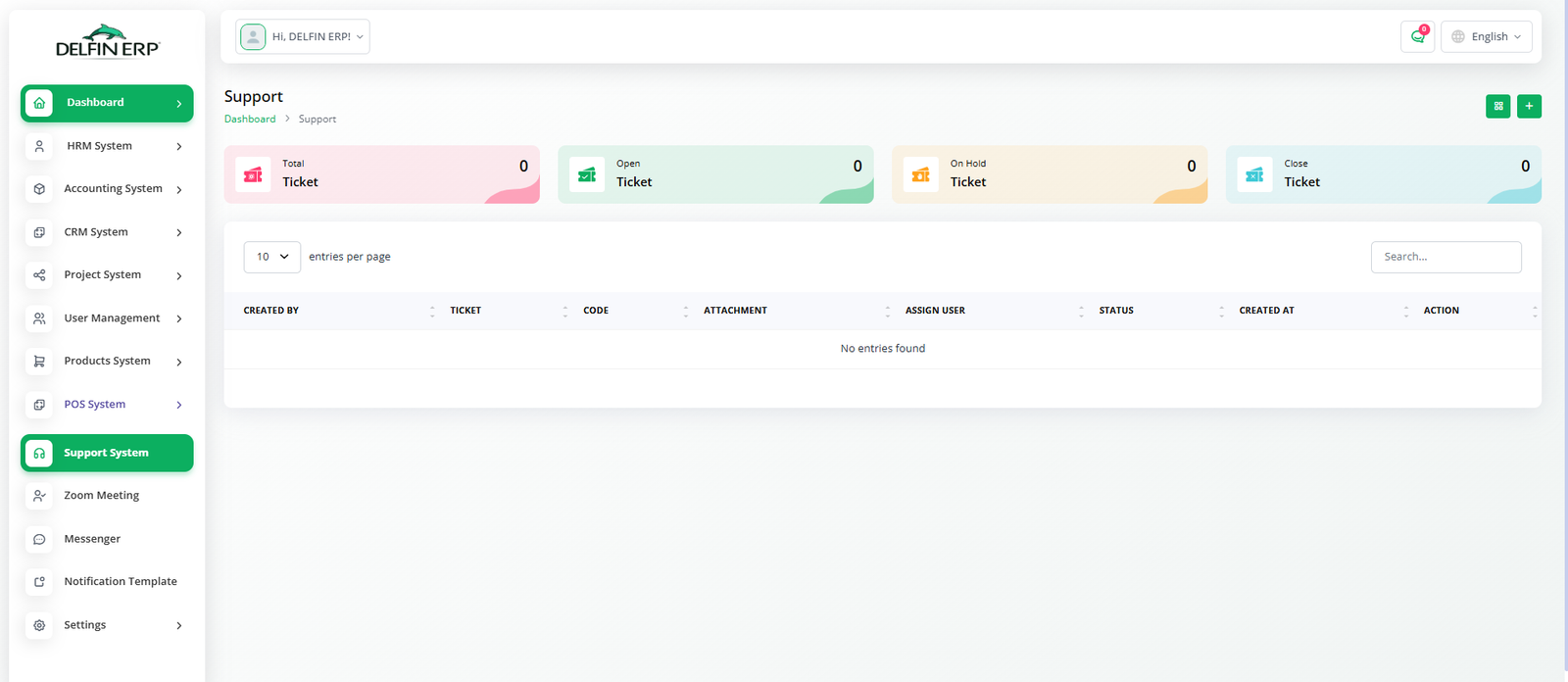Select Support System in sidebar
Screen dimensions: 1568x682
click(x=106, y=453)
